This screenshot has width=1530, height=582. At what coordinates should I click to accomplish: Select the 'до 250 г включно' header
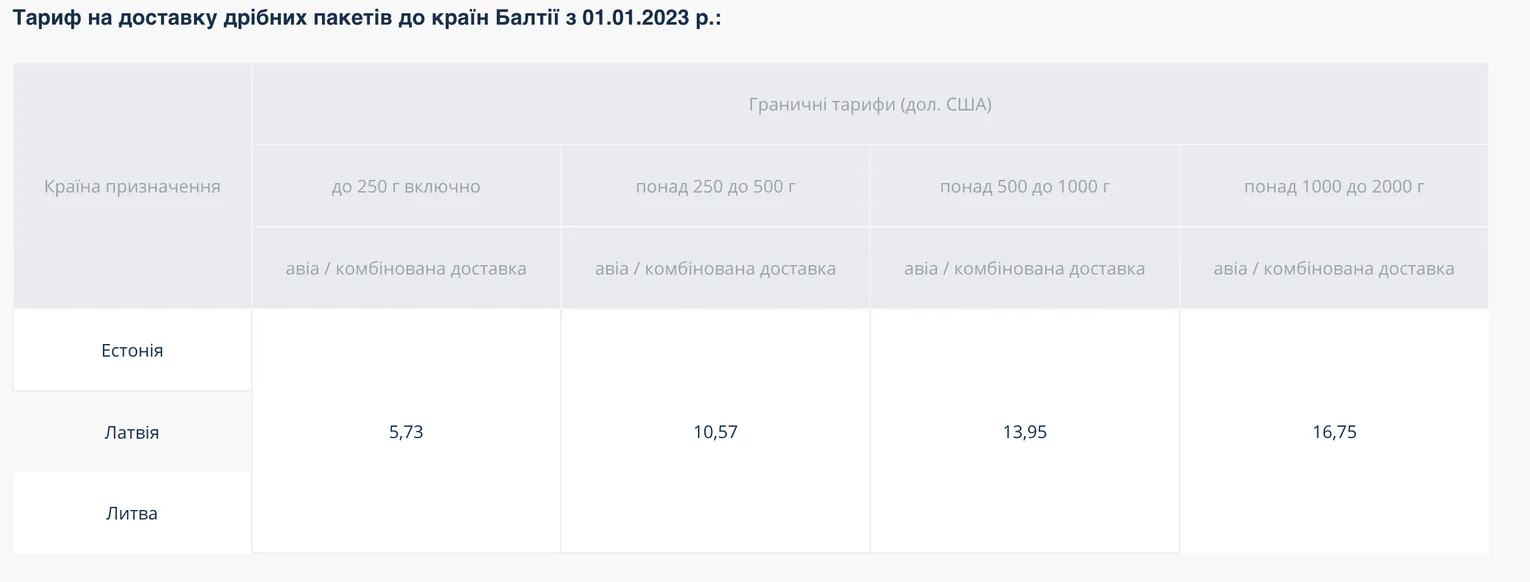(406, 186)
